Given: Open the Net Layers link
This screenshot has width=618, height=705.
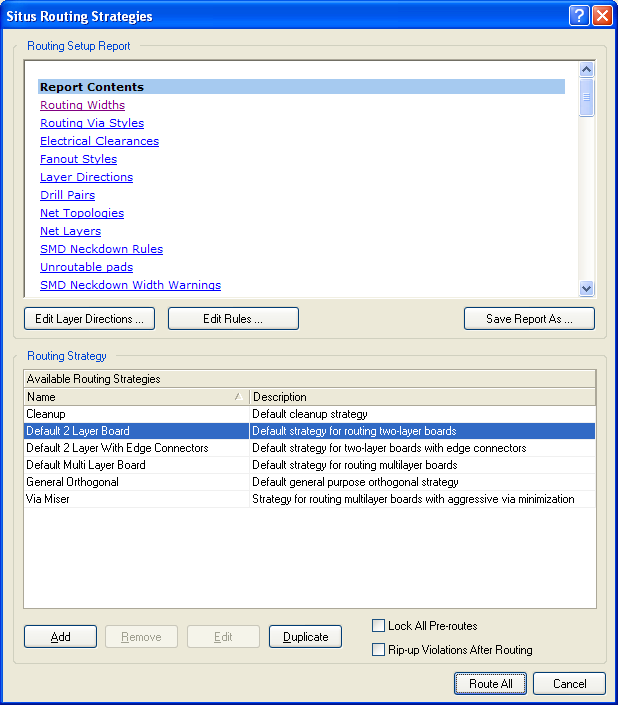Looking at the screenshot, I should click(x=71, y=231).
